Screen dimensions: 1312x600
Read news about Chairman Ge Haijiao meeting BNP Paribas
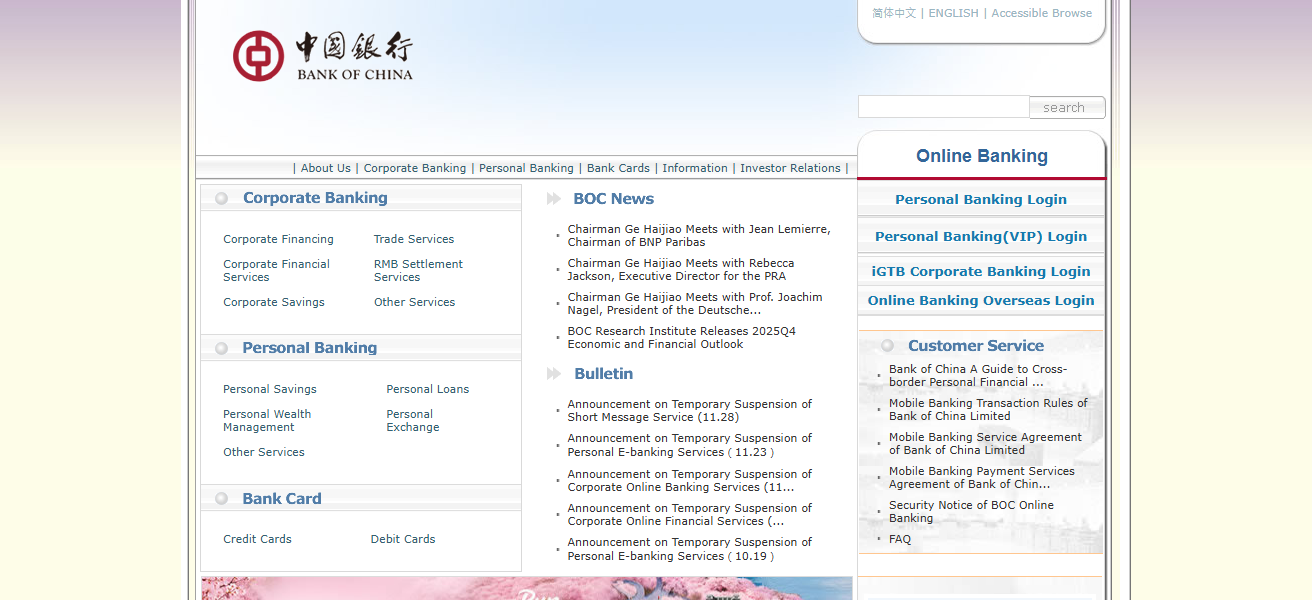698,235
